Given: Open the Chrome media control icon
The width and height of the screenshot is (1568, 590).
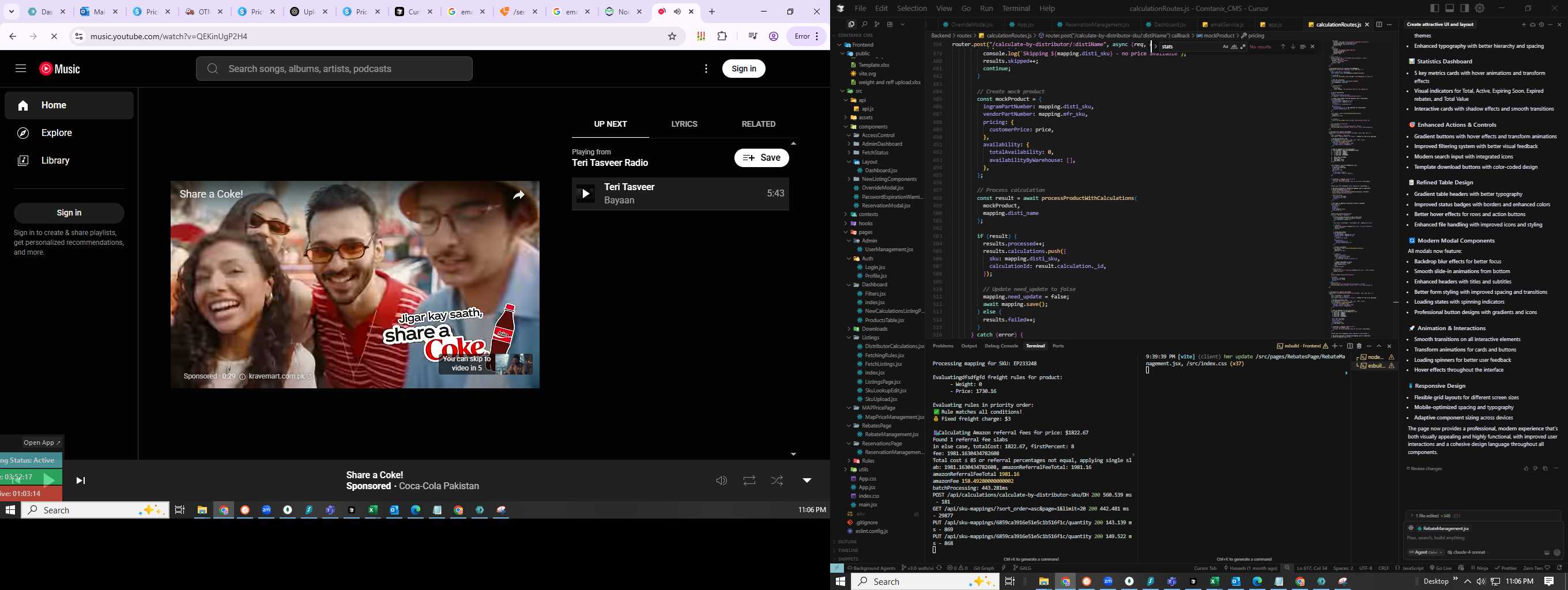Looking at the screenshot, I should [x=752, y=36].
